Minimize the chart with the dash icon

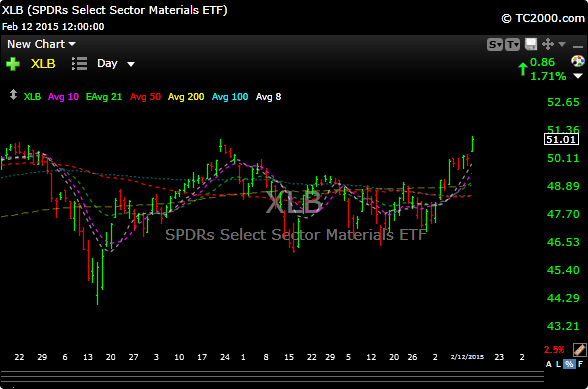[x=578, y=47]
